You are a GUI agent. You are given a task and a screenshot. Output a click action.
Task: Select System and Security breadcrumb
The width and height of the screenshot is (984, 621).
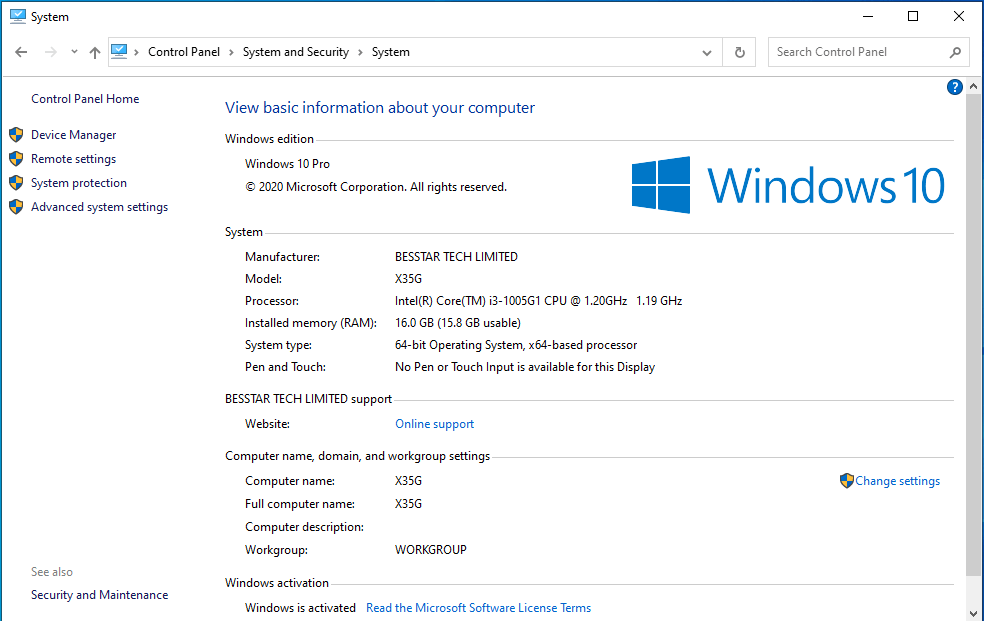(296, 52)
